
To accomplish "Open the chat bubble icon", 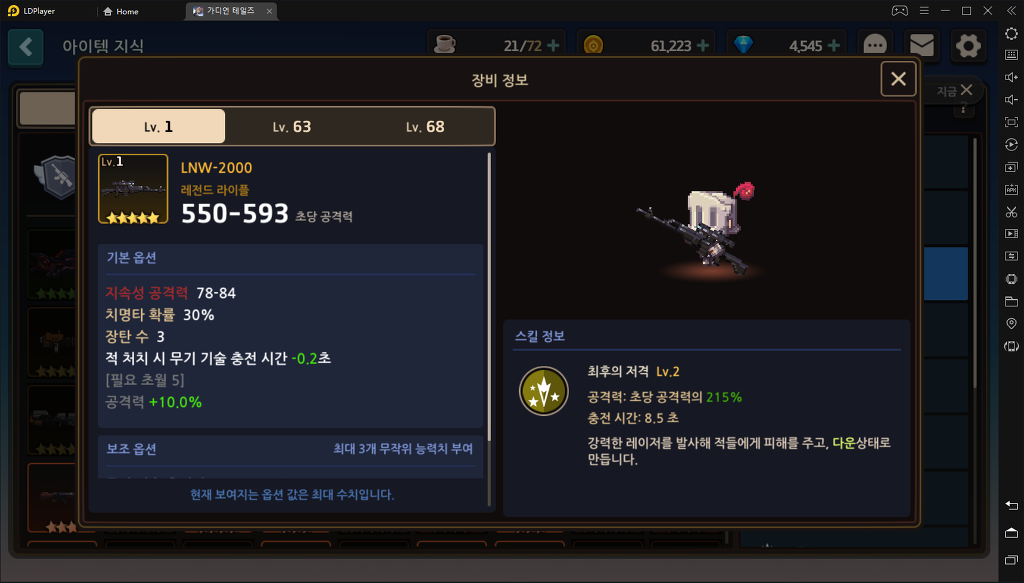I will coord(875,46).
